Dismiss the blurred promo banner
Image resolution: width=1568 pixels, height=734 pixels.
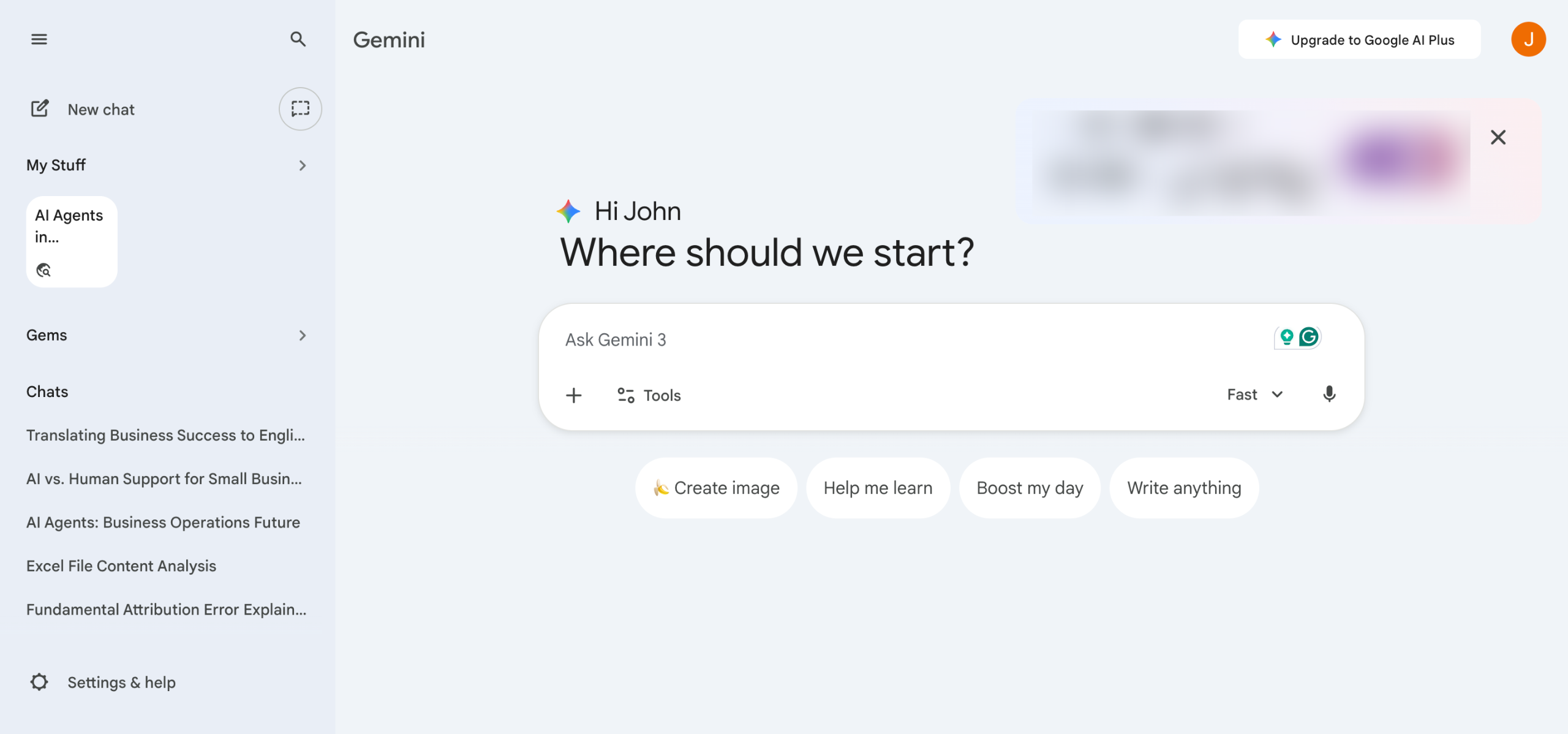tap(1498, 137)
